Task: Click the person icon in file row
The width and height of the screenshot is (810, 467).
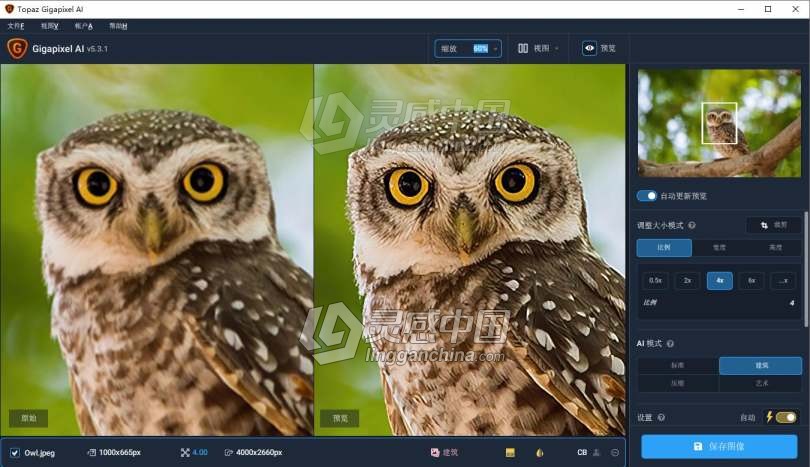Action: (x=596, y=453)
